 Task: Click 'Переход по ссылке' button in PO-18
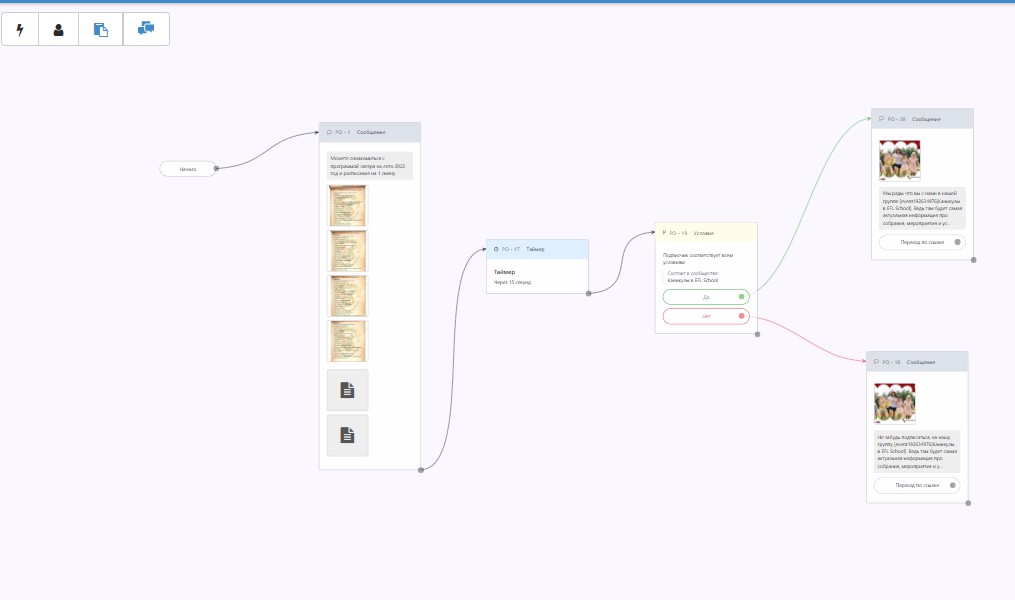coord(917,485)
